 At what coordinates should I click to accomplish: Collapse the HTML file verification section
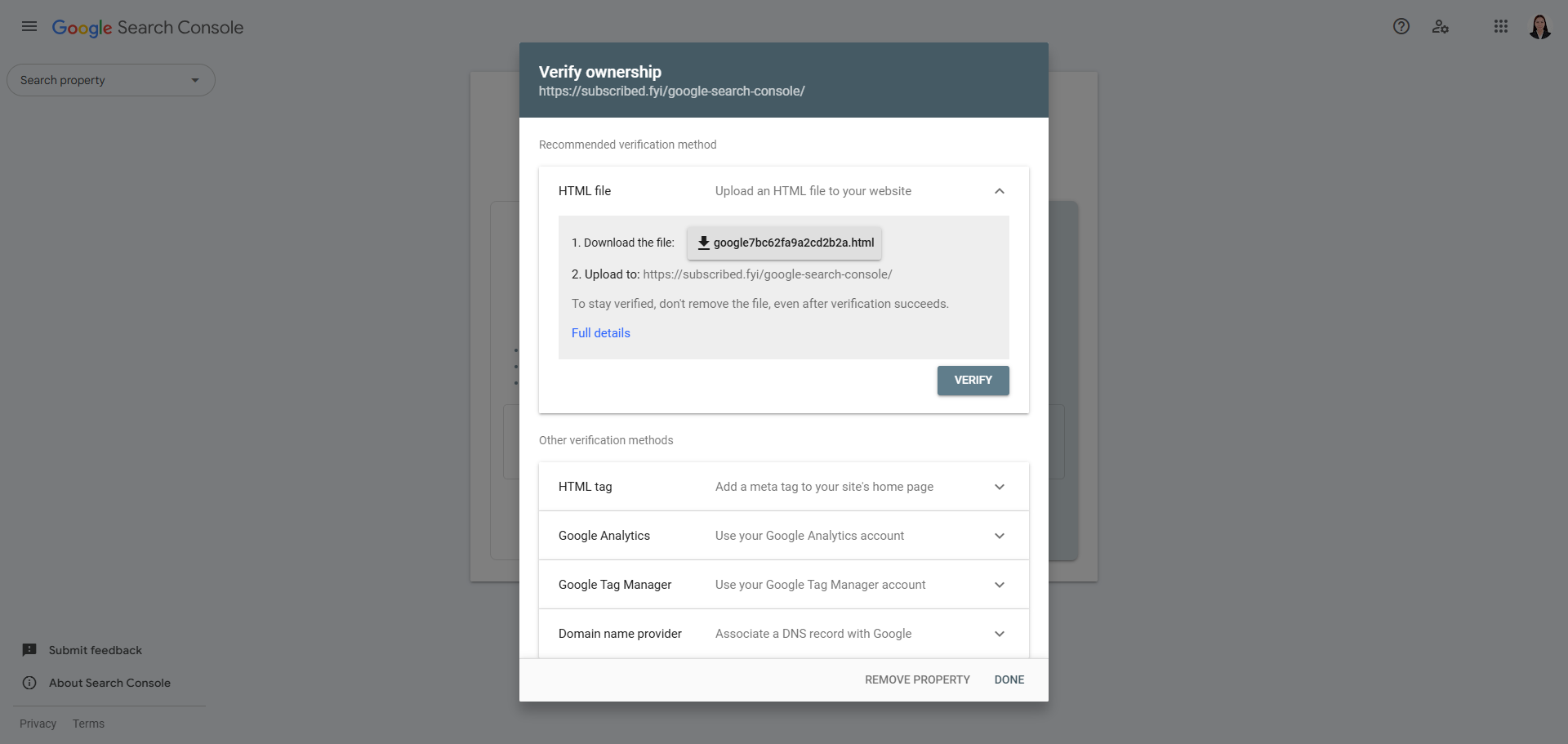pyautogui.click(x=1000, y=191)
